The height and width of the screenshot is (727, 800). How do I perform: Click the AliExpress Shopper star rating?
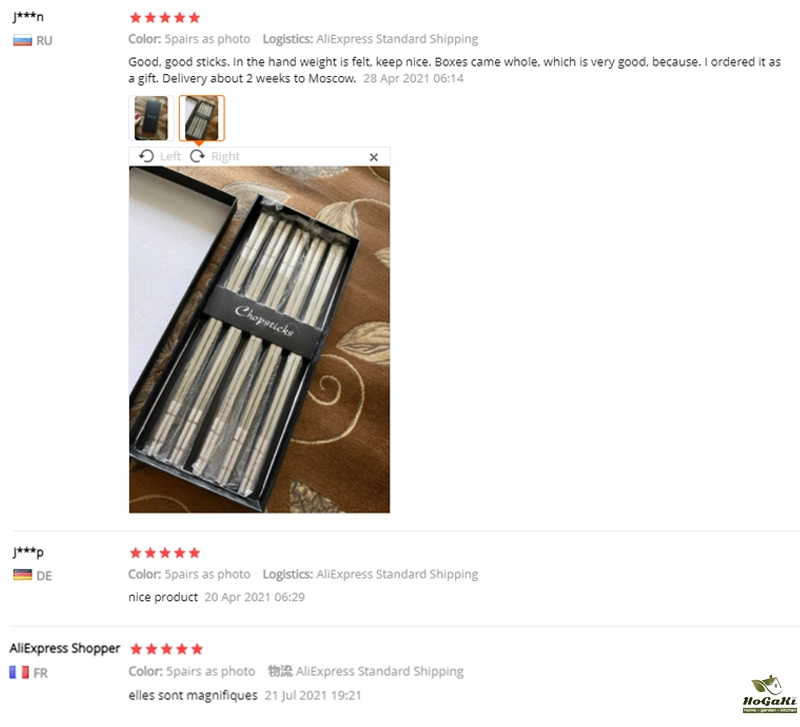(166, 649)
